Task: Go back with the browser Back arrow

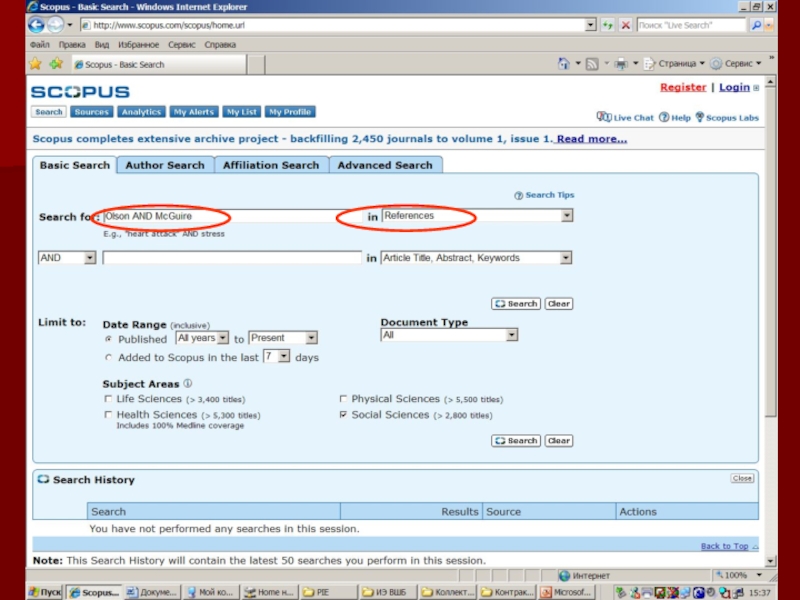Action: pos(36,24)
